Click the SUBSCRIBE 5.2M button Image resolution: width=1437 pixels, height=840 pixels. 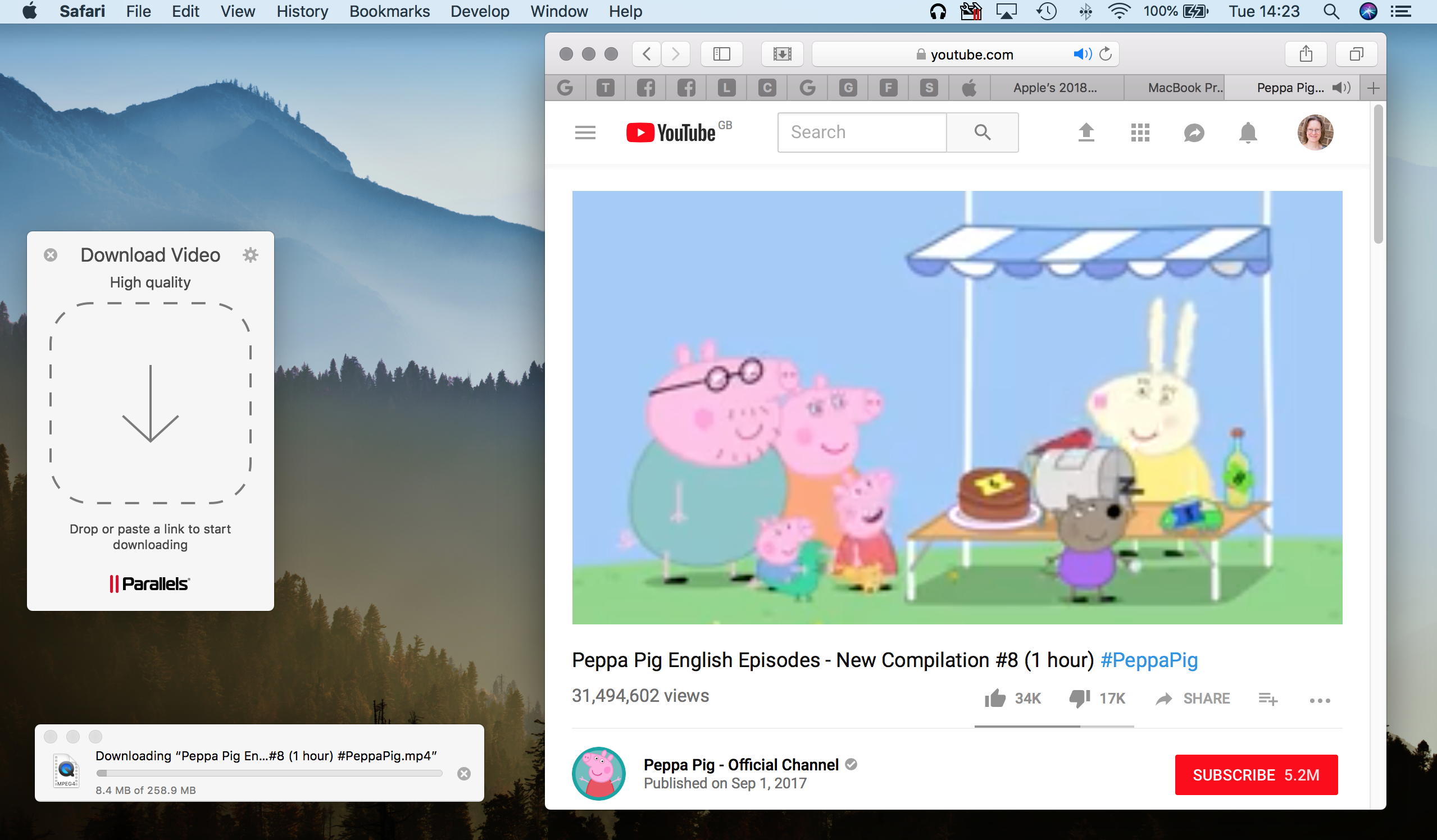1256,774
